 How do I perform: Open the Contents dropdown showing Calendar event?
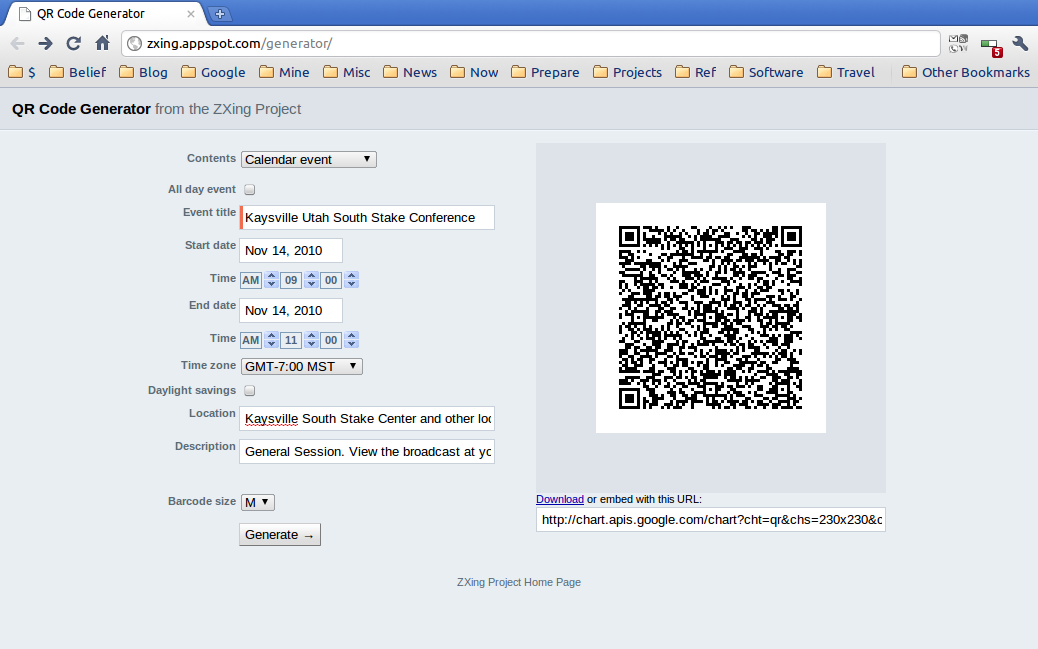pos(308,160)
